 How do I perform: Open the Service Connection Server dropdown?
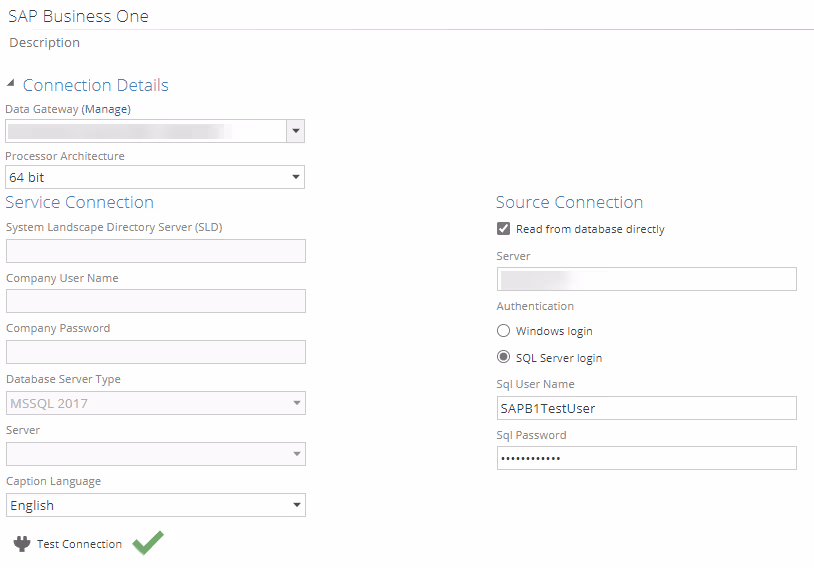pyautogui.click(x=296, y=454)
